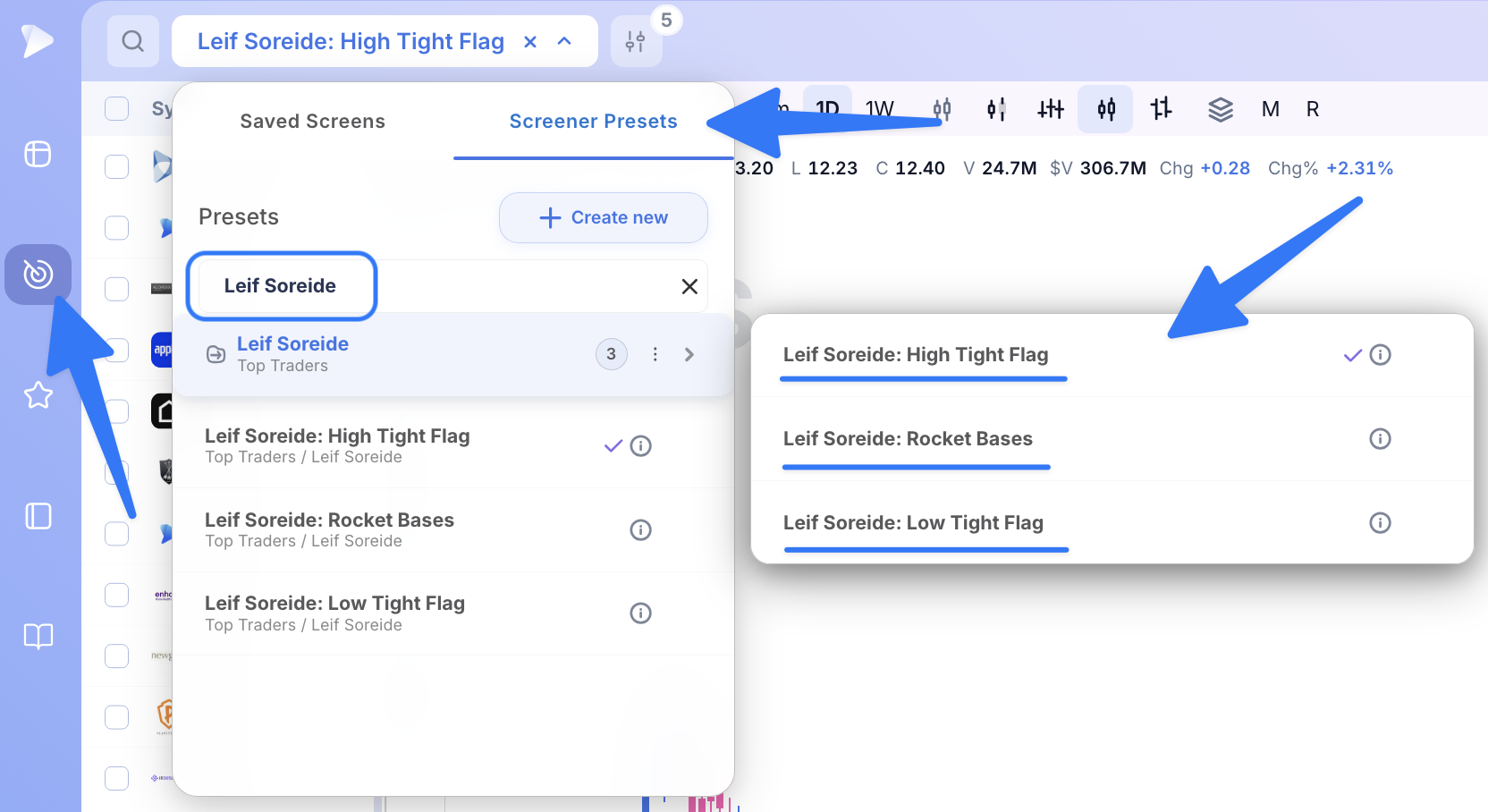This screenshot has width=1488, height=812.
Task: Toggle the select-all header checkbox
Action: [x=116, y=108]
